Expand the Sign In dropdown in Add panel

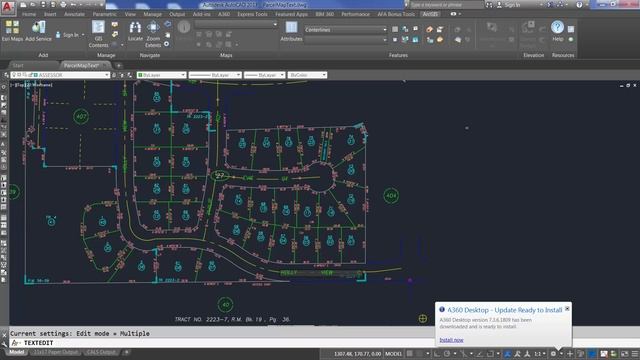point(83,35)
